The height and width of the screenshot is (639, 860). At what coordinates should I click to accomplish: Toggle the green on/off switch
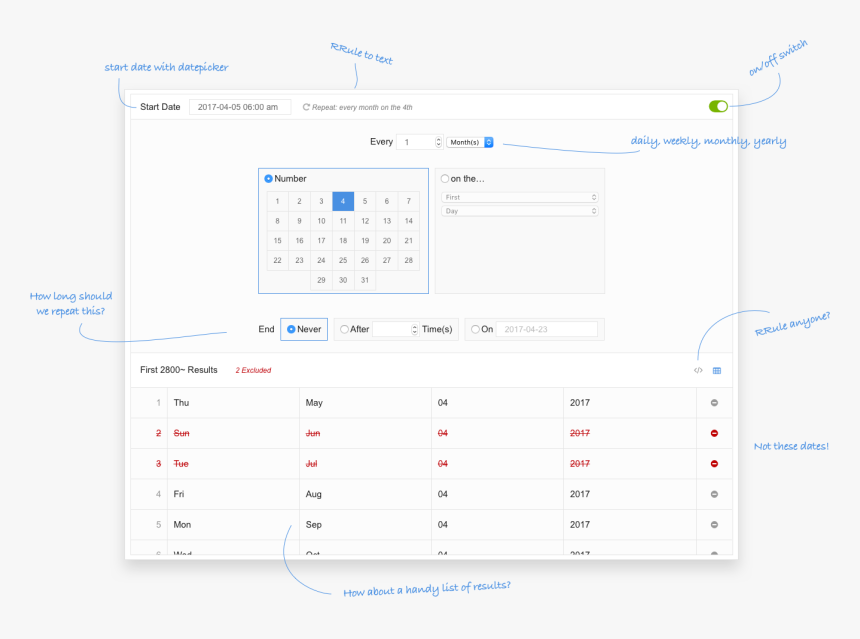coord(718,106)
